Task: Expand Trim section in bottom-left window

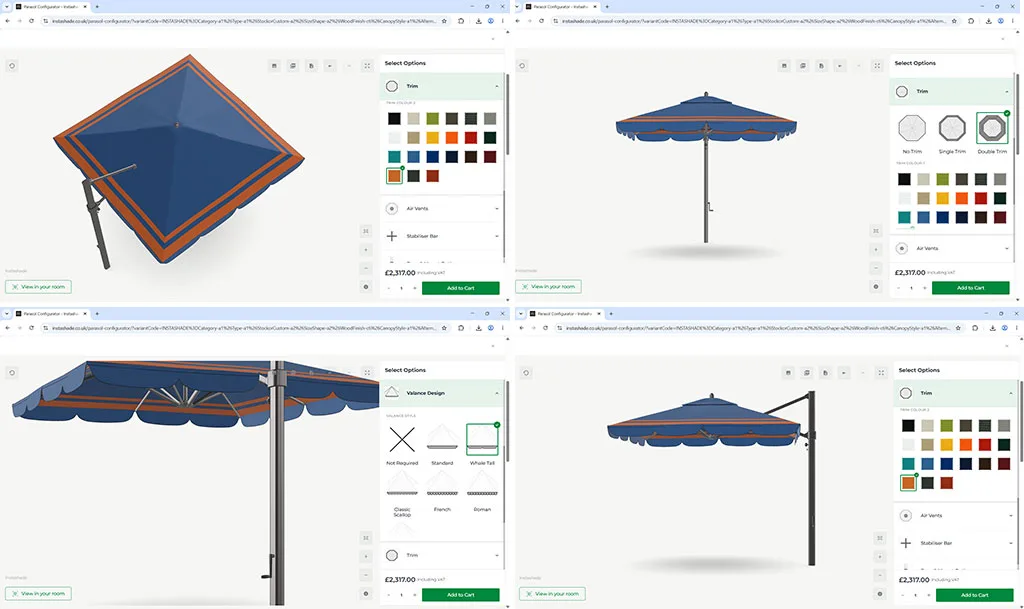Action: (x=442, y=555)
